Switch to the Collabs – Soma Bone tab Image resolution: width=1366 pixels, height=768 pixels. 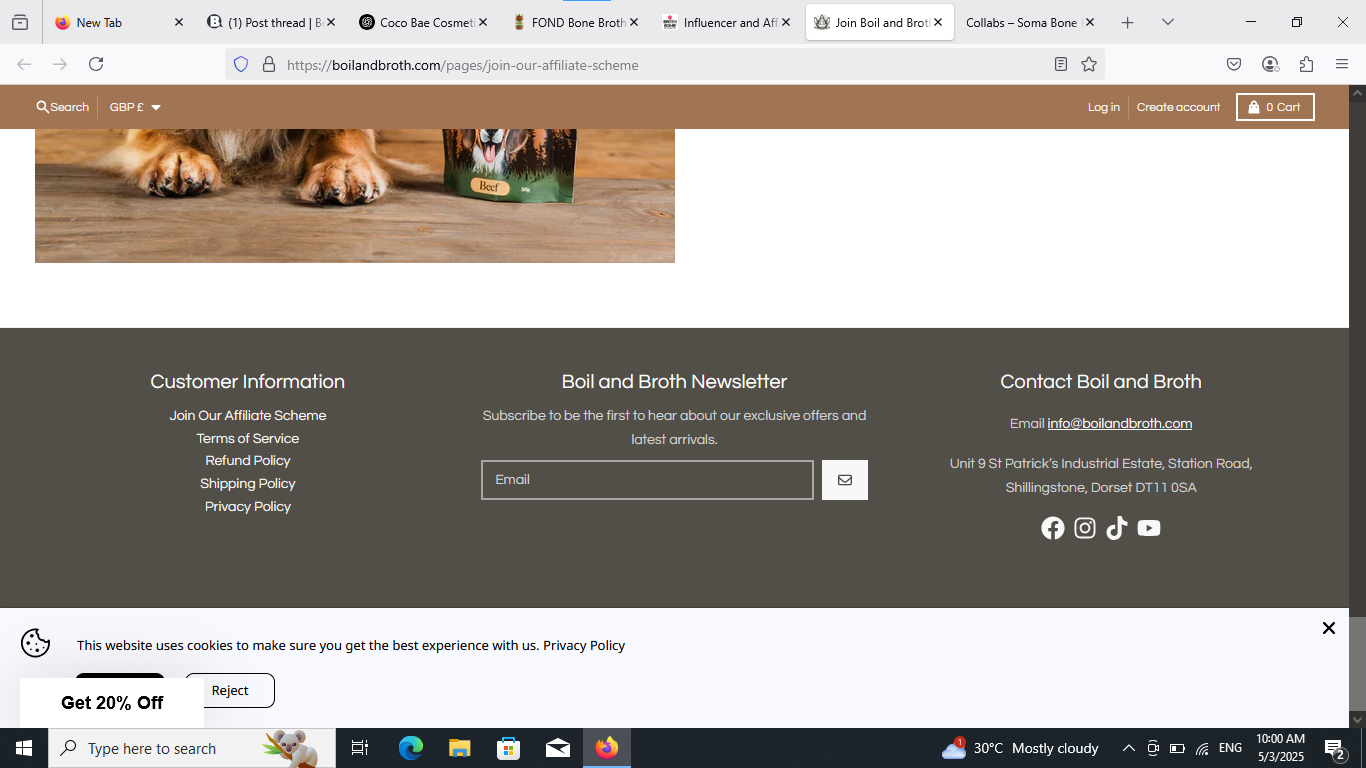(1030, 22)
